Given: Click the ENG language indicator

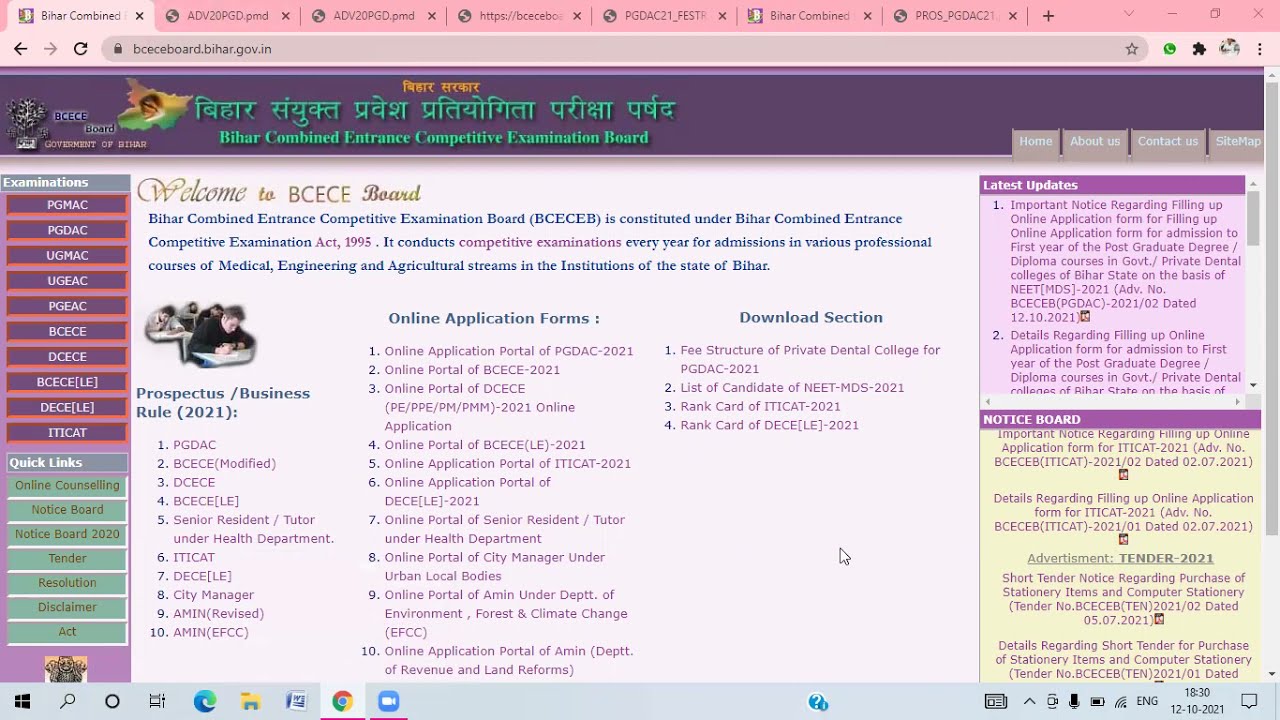Looking at the screenshot, I should [x=1147, y=701].
